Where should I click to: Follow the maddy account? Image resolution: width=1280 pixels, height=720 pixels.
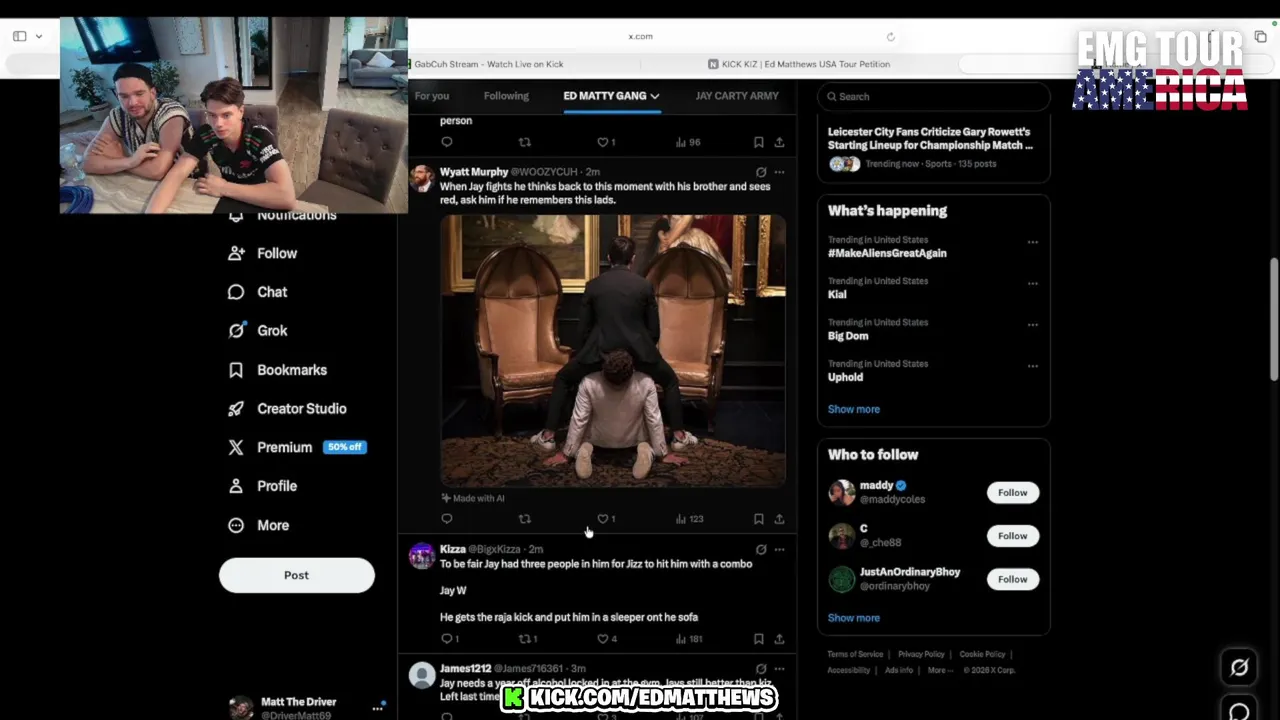[x=1012, y=492]
